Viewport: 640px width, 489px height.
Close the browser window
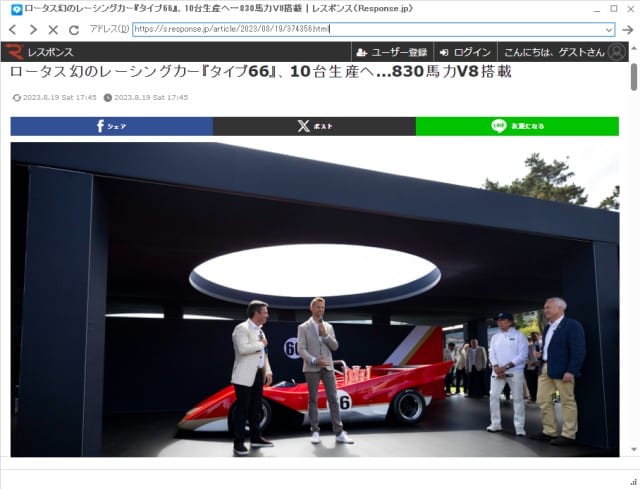click(631, 9)
